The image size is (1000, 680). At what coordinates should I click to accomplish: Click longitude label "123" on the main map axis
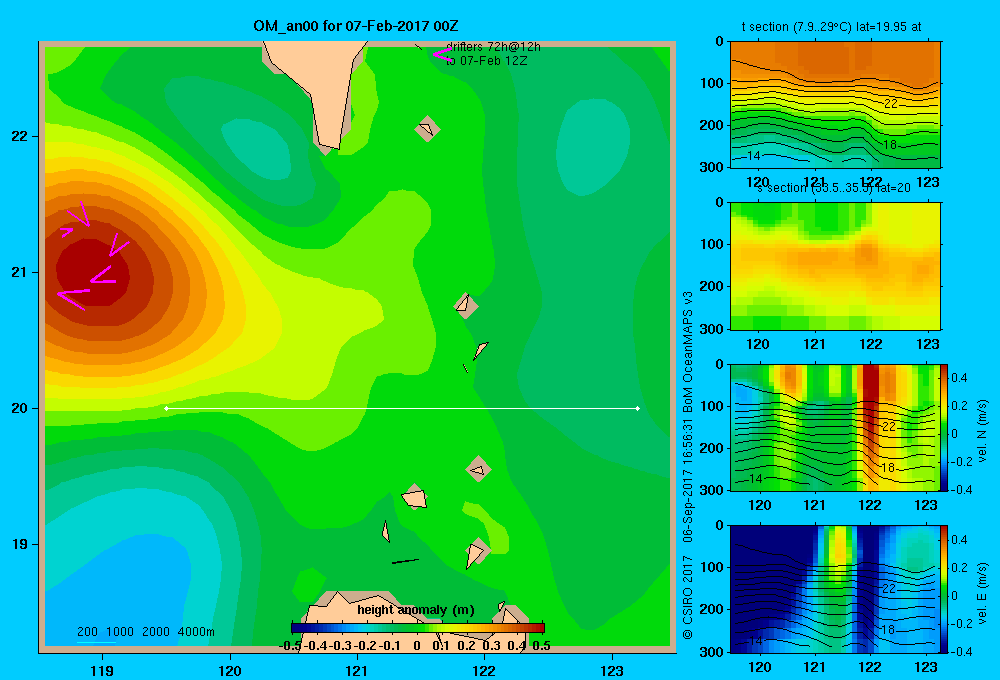(x=612, y=670)
